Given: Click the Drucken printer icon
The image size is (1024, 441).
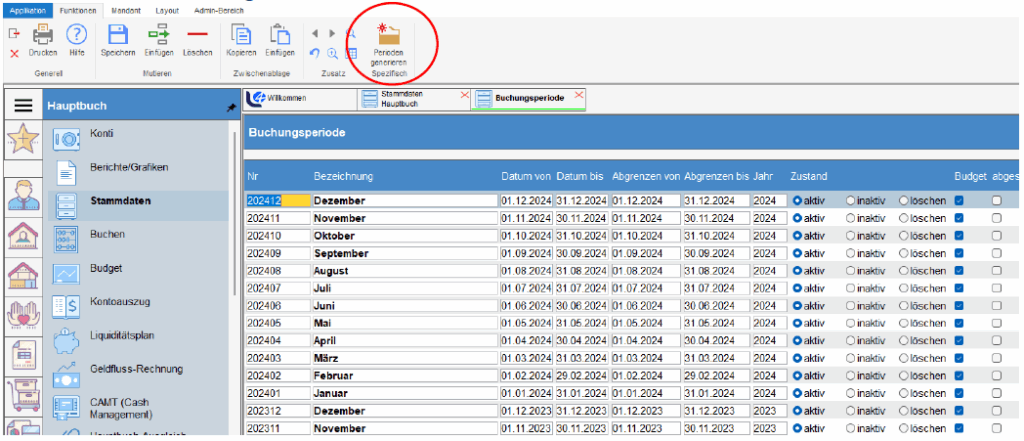Looking at the screenshot, I should tap(42, 34).
